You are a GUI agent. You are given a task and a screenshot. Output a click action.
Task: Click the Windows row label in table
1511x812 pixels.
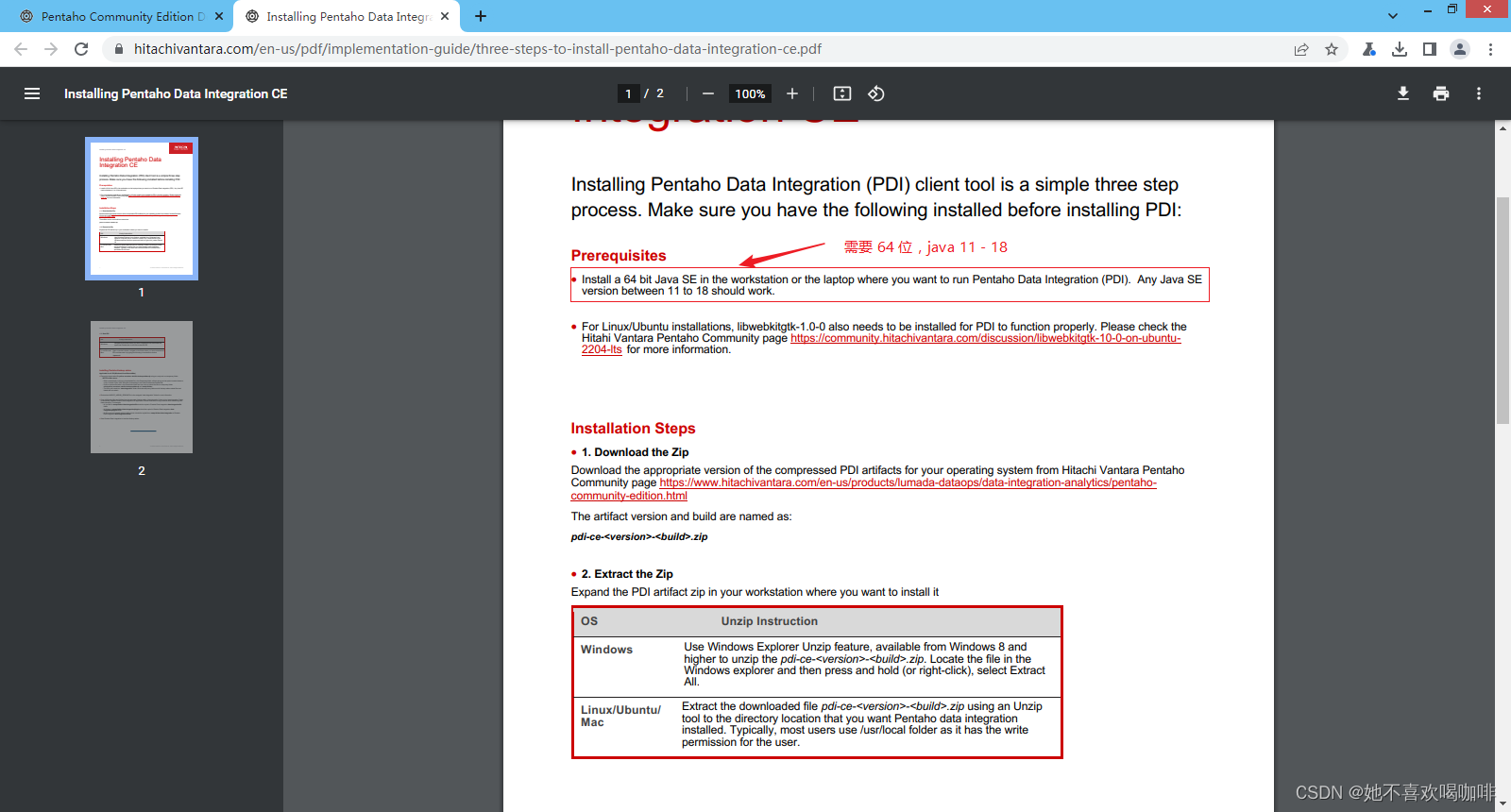coord(606,650)
